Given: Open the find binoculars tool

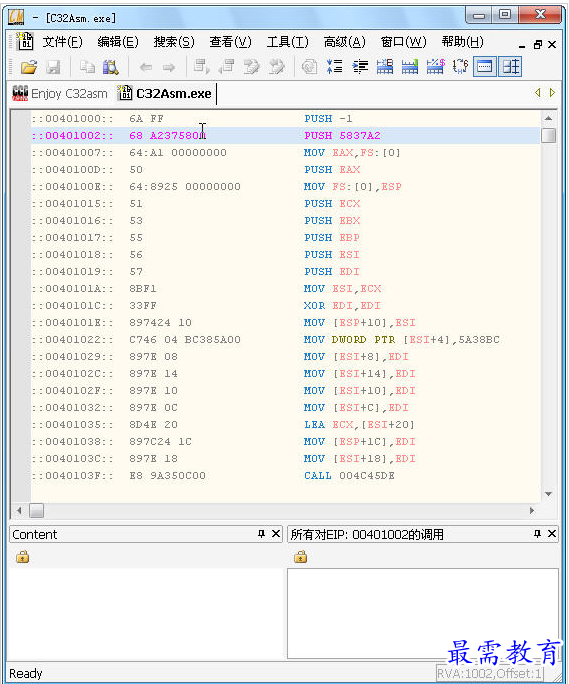Looking at the screenshot, I should click(x=111, y=67).
